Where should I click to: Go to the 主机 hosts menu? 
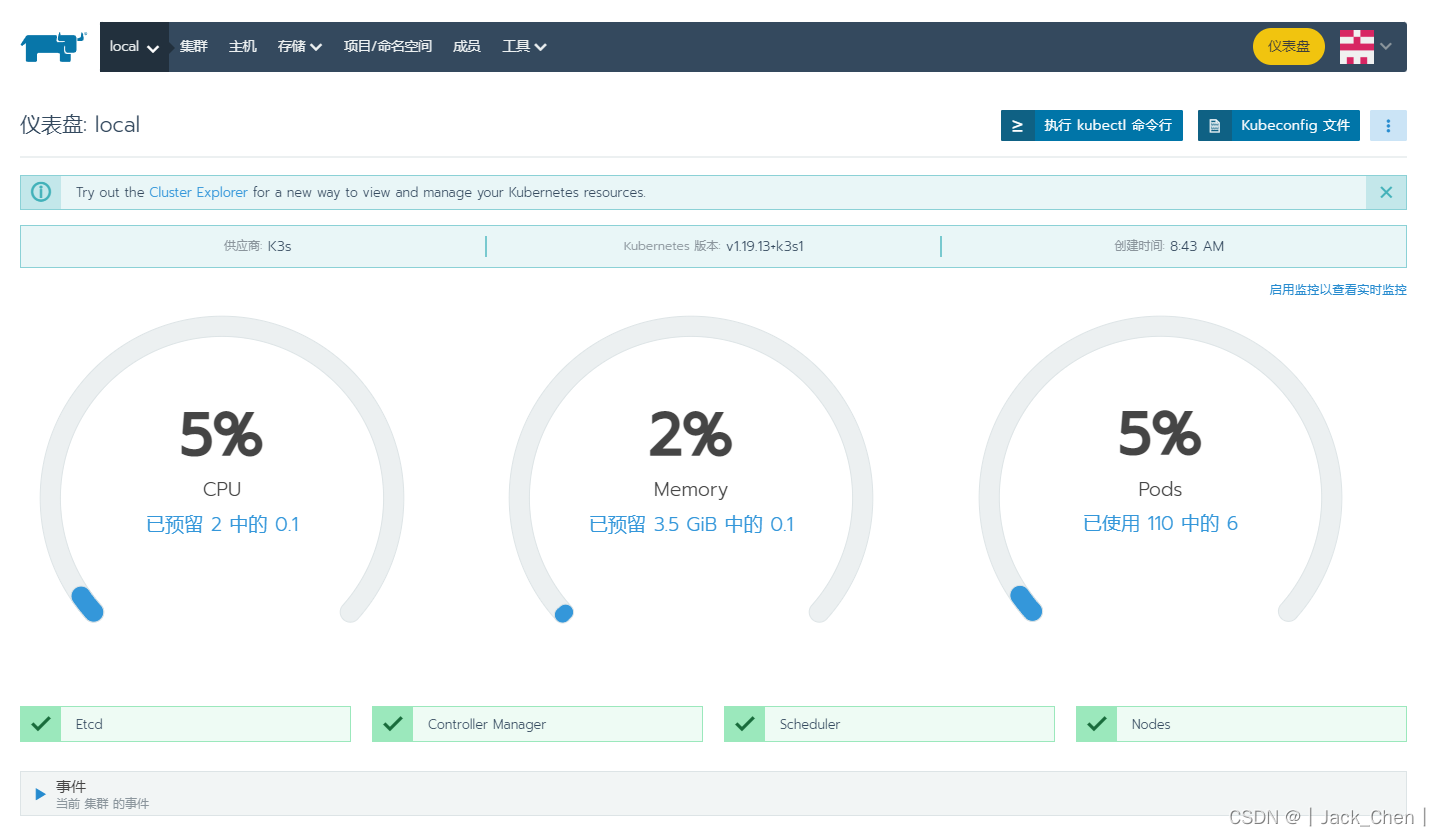point(243,47)
